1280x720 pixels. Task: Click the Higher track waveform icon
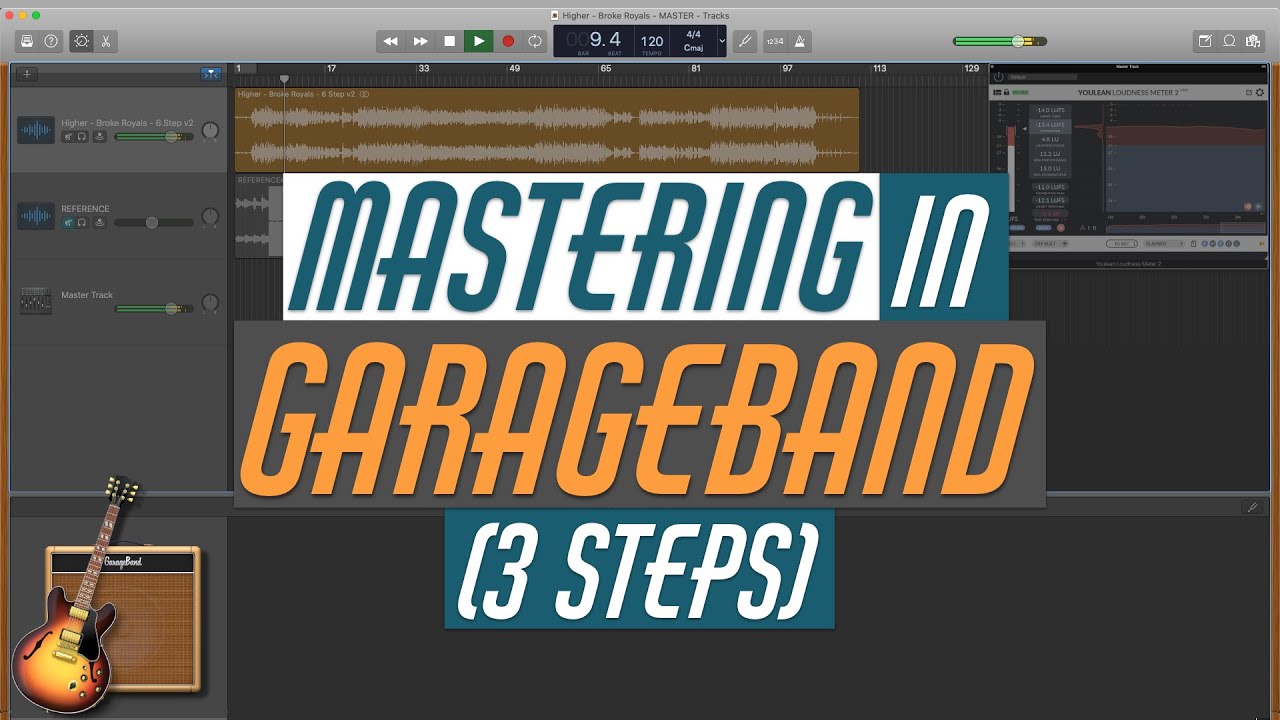(36, 130)
